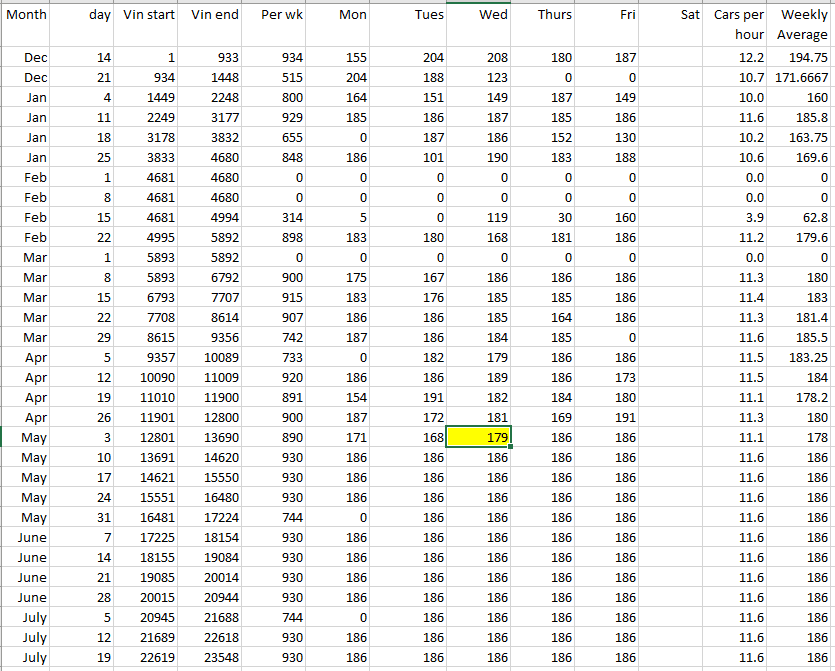Click the Vin start header cell
The height and width of the screenshot is (671, 835).
point(148,16)
